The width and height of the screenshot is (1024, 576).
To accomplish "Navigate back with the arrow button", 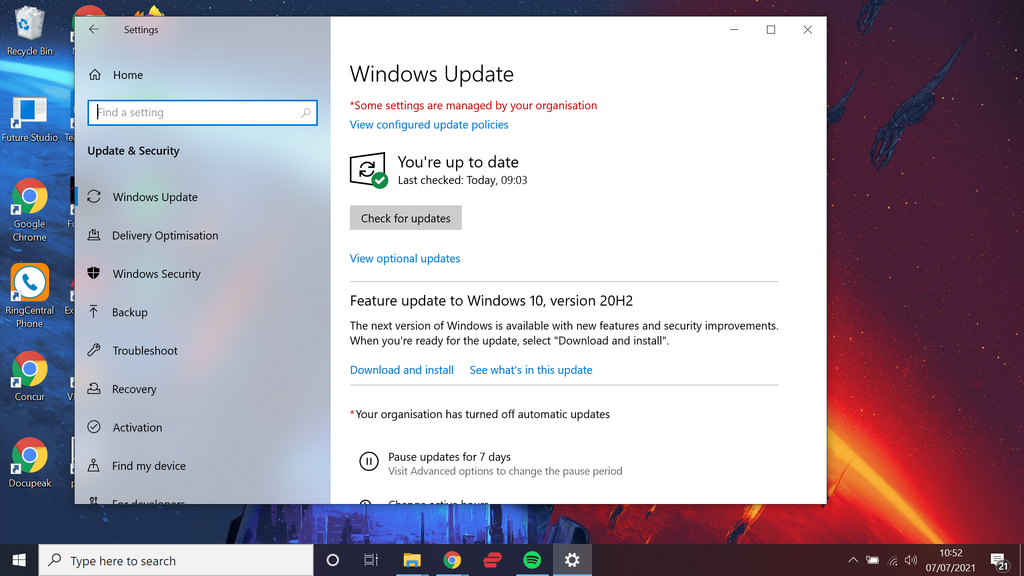I will pyautogui.click(x=93, y=29).
